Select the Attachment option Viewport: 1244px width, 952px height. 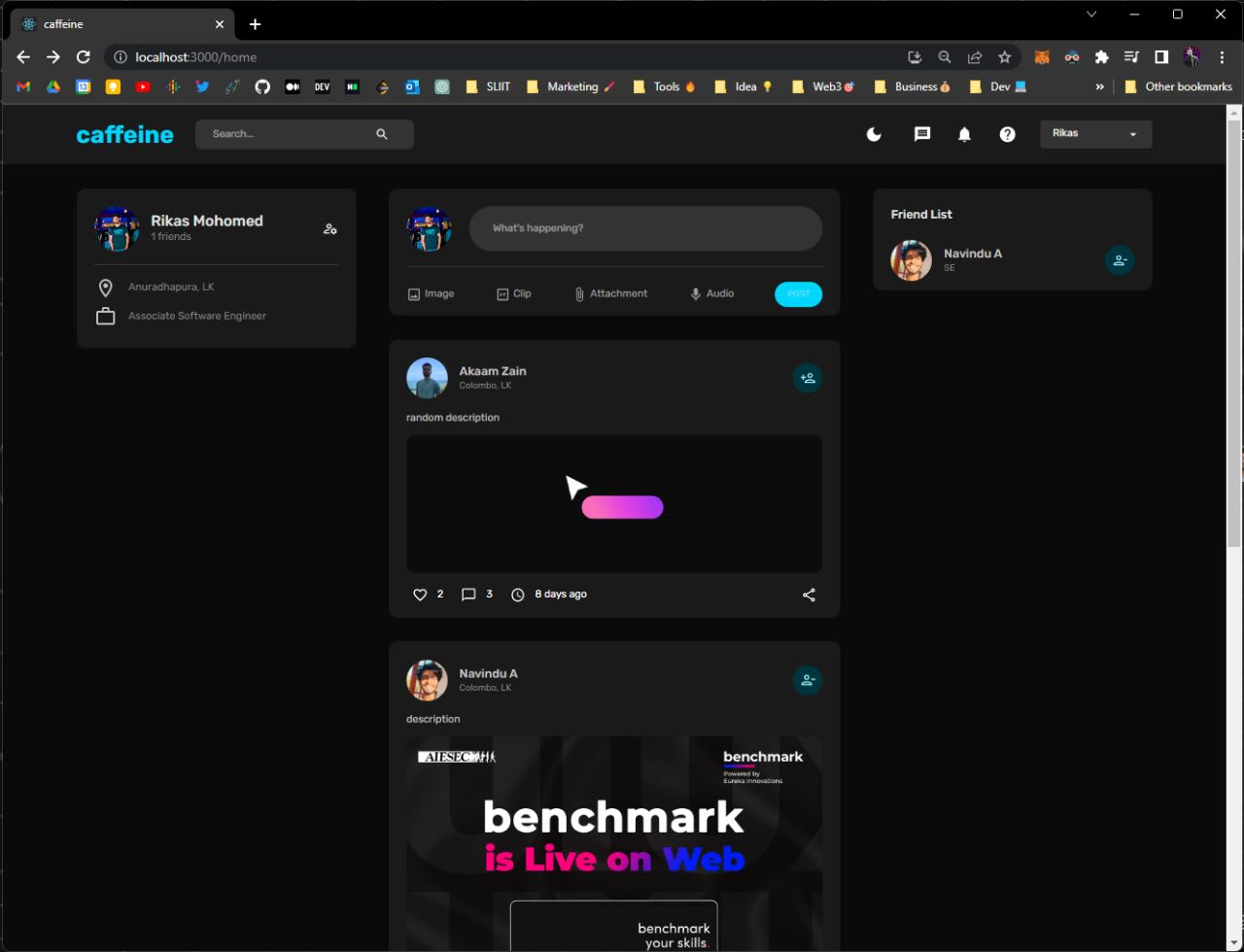(609, 293)
